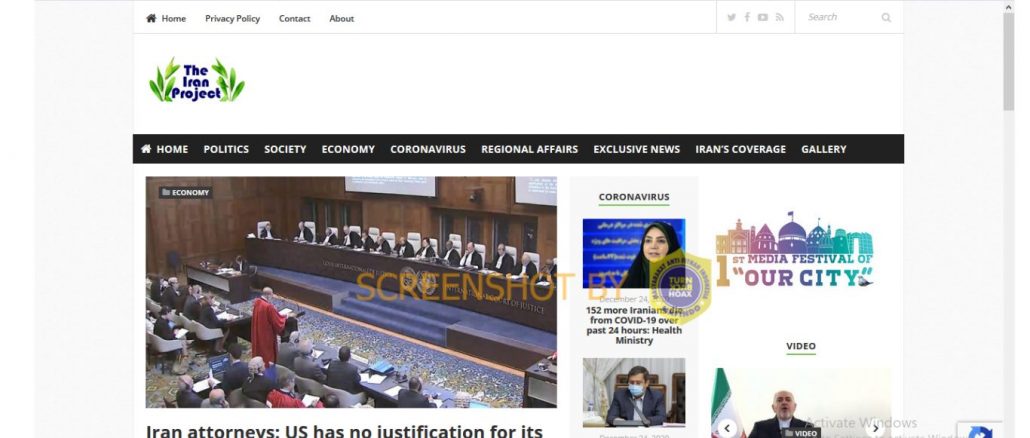Open the IRAN'S COVERAGE section
This screenshot has width=1030, height=438.
tap(740, 149)
